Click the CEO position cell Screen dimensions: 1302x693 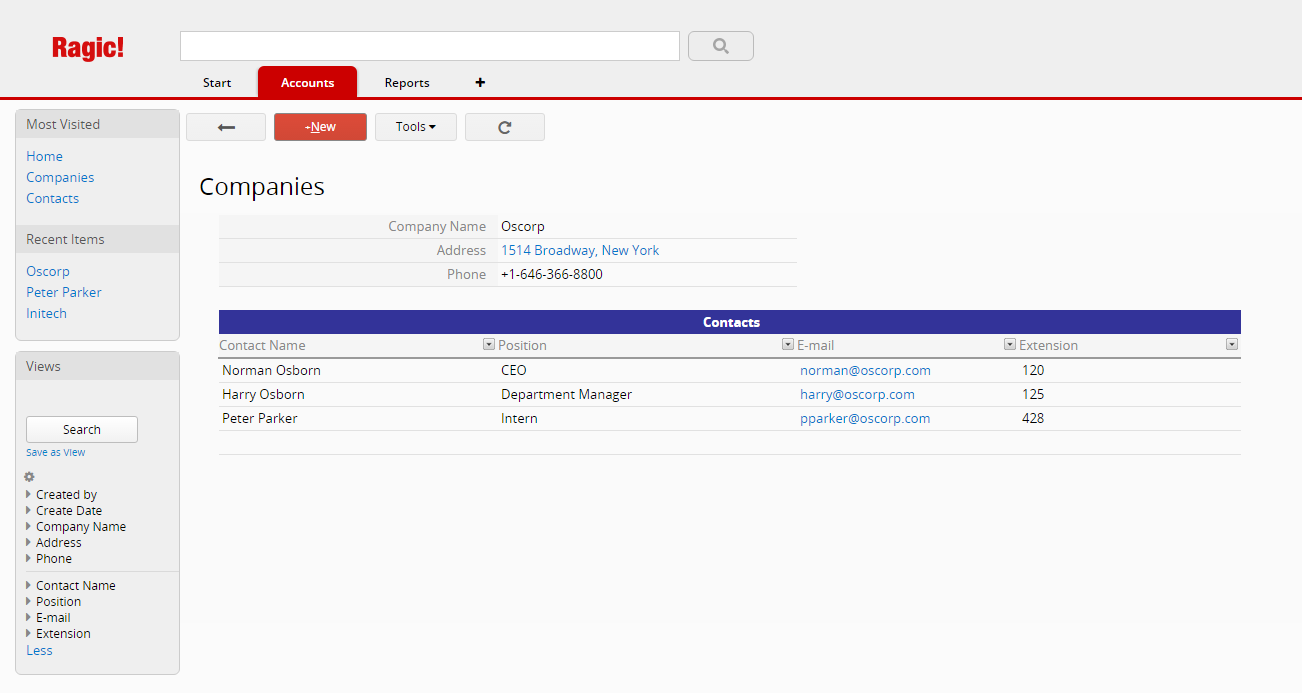[x=514, y=371]
